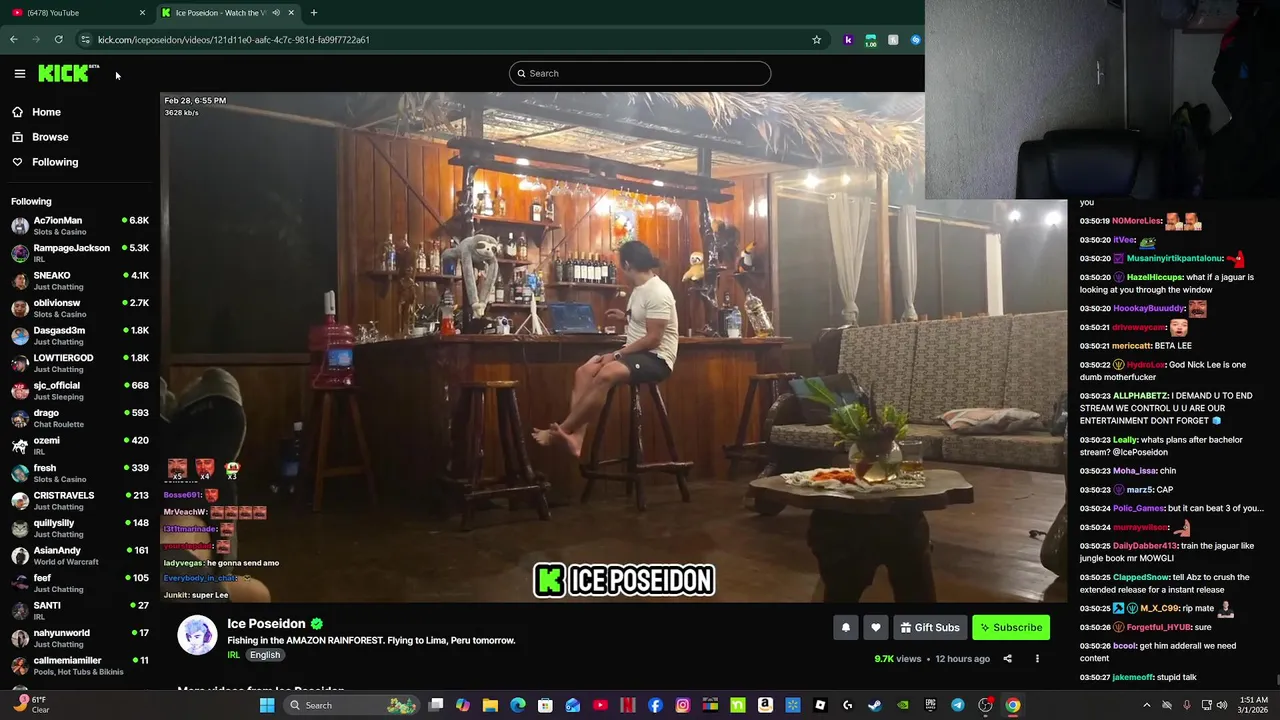Bookmark this page with the star icon
The height and width of the screenshot is (720, 1280).
click(x=816, y=40)
